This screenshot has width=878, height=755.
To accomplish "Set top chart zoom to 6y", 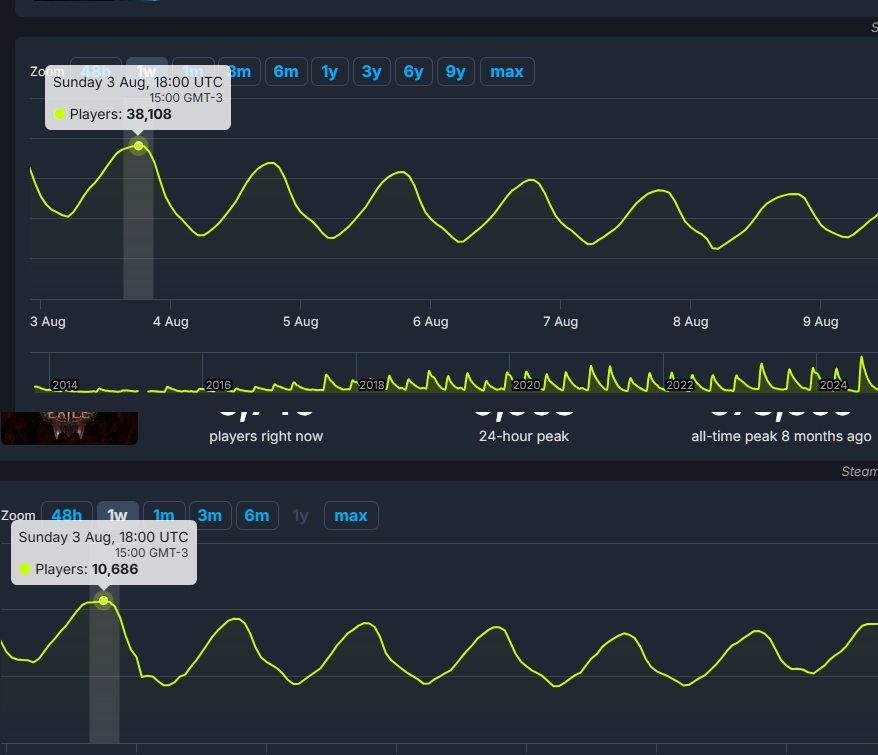I will [x=414, y=72].
